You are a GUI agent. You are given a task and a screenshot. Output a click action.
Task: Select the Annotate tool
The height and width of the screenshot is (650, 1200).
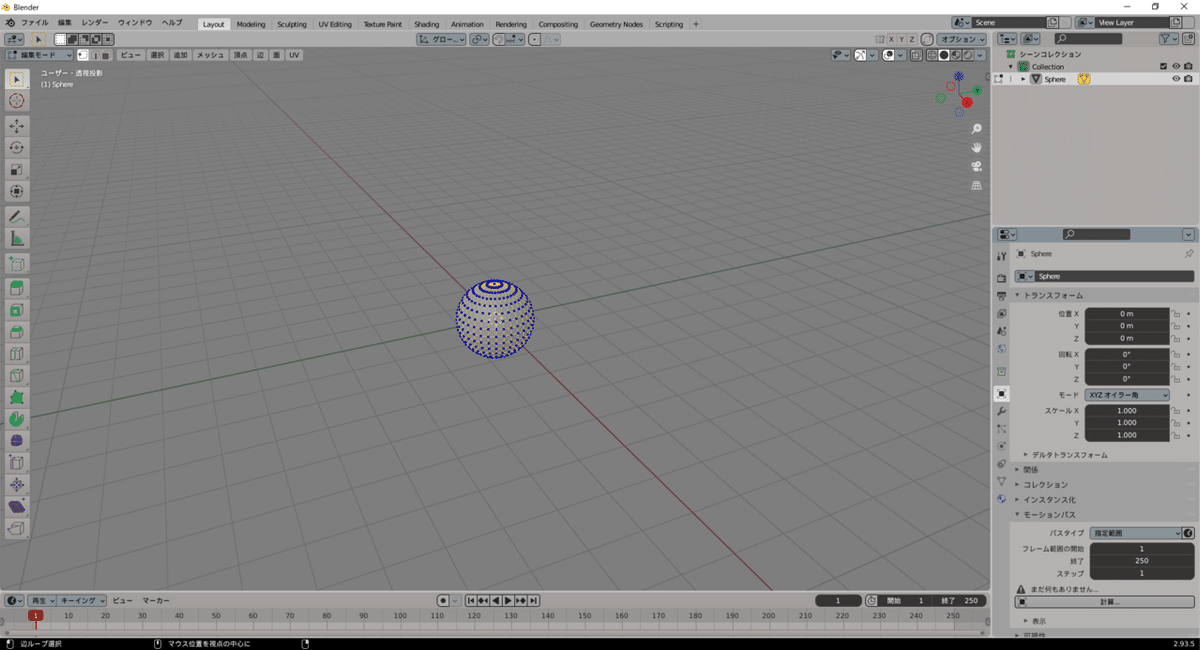pyautogui.click(x=17, y=216)
